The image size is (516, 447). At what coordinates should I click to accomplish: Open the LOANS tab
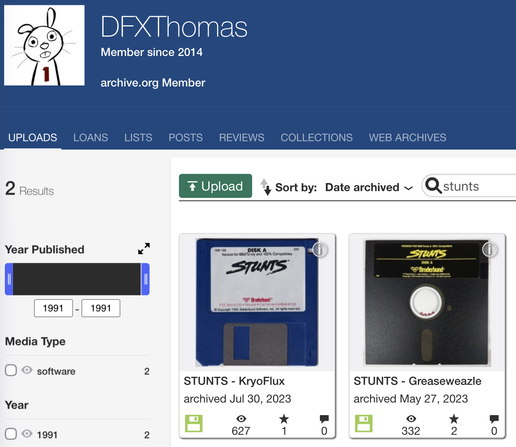[x=91, y=137]
